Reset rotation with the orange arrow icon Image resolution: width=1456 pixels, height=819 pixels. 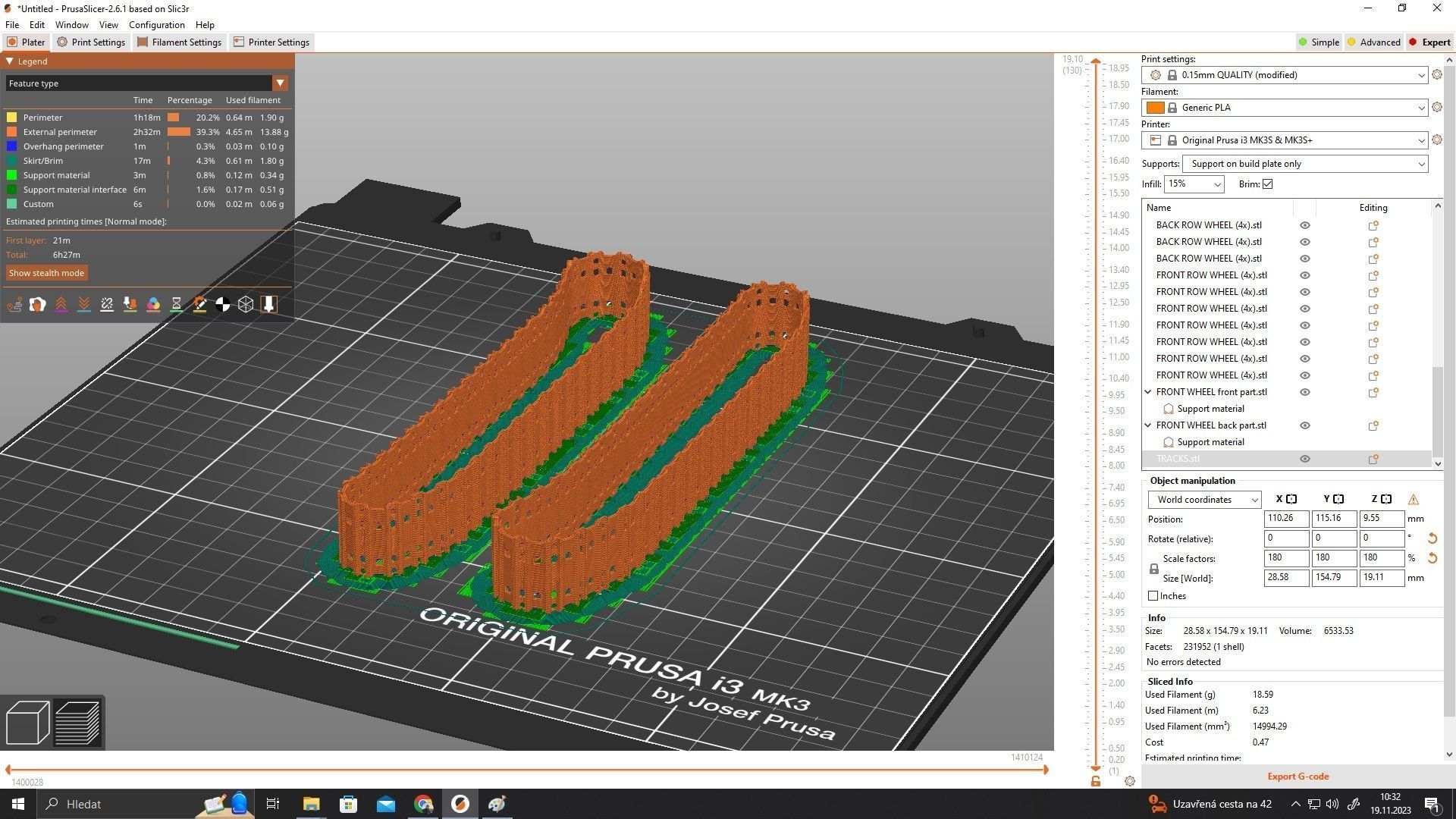pyautogui.click(x=1432, y=538)
